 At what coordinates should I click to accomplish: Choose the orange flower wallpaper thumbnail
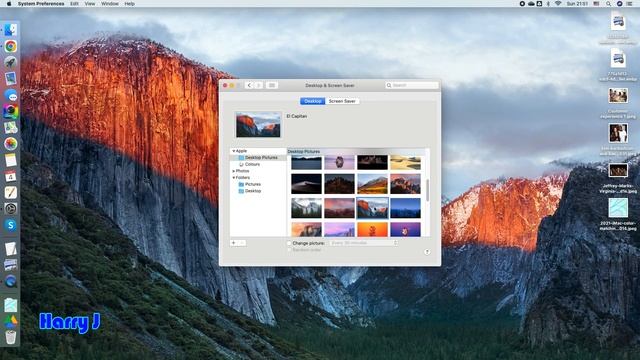pyautogui.click(x=372, y=229)
